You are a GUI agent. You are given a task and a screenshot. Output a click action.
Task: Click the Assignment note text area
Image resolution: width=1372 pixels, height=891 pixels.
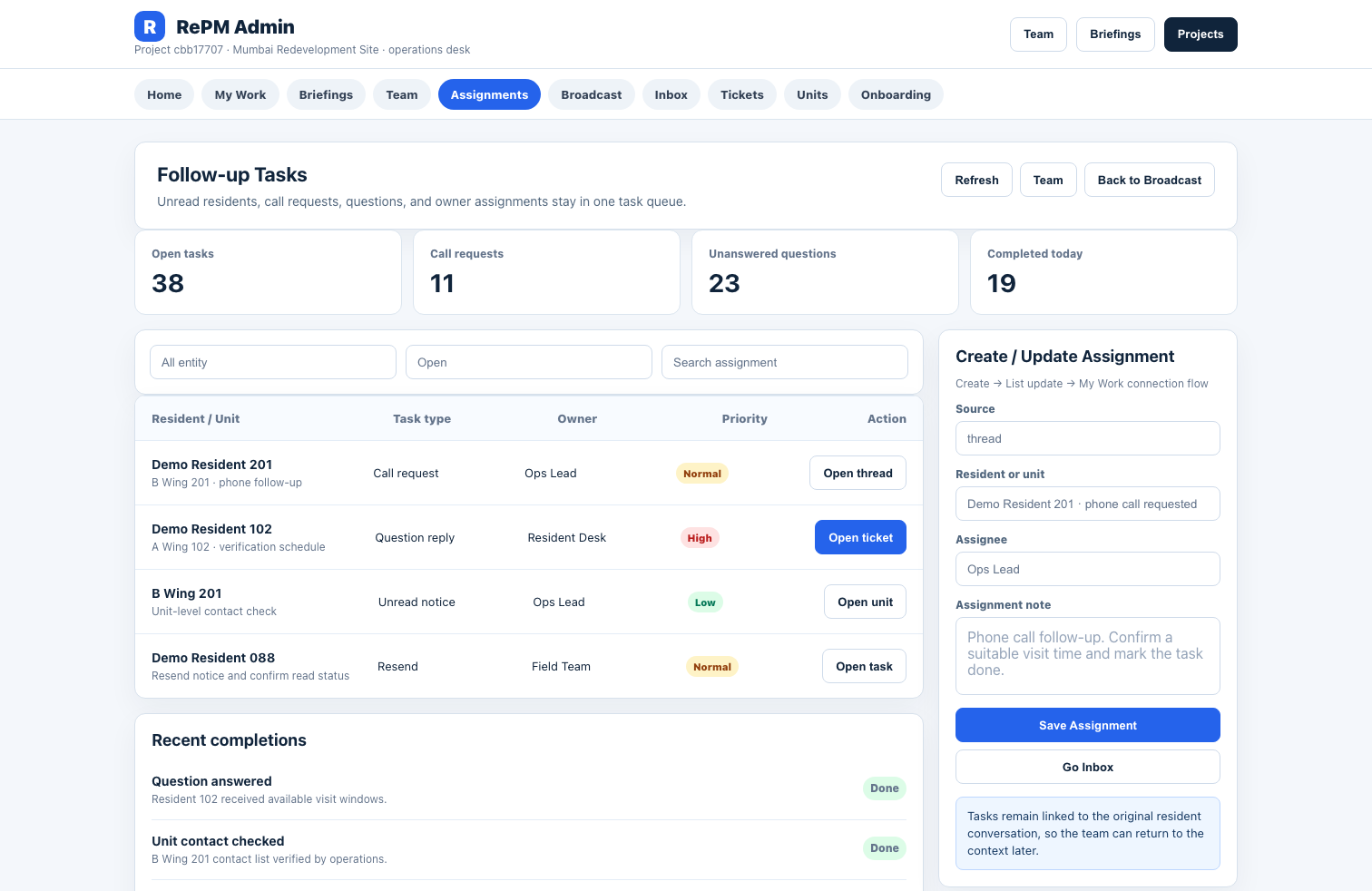(1088, 656)
